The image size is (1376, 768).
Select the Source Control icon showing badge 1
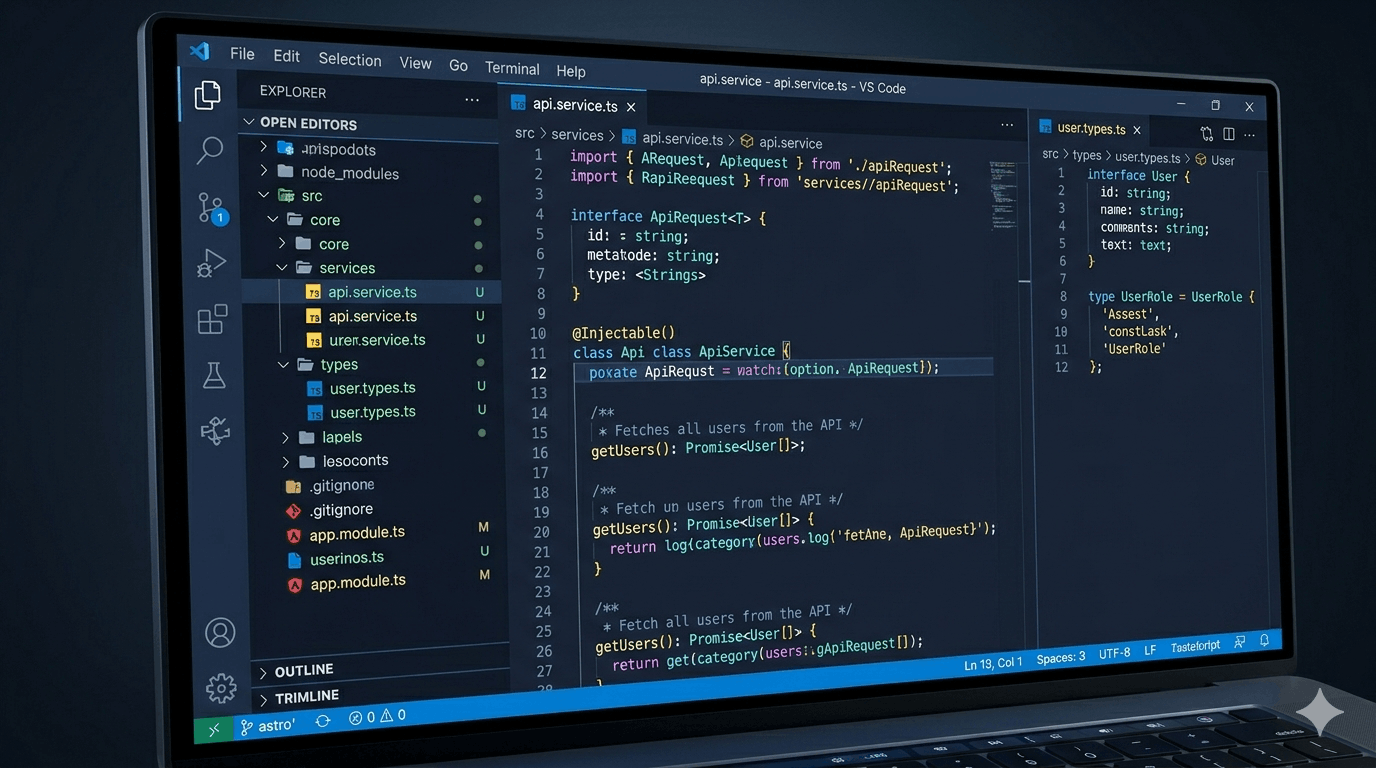click(x=210, y=207)
